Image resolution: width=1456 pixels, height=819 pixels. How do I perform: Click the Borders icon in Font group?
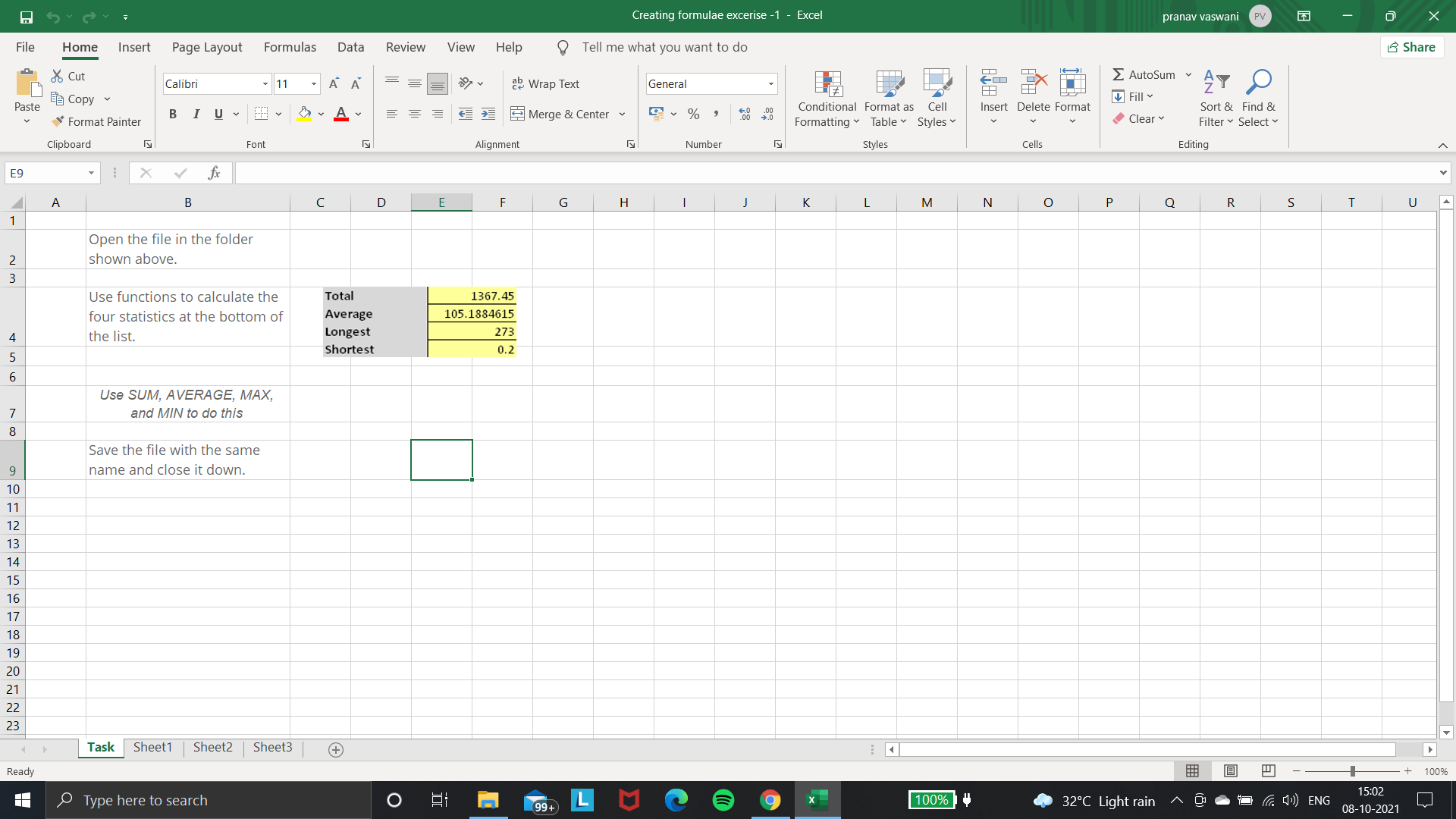(x=261, y=114)
